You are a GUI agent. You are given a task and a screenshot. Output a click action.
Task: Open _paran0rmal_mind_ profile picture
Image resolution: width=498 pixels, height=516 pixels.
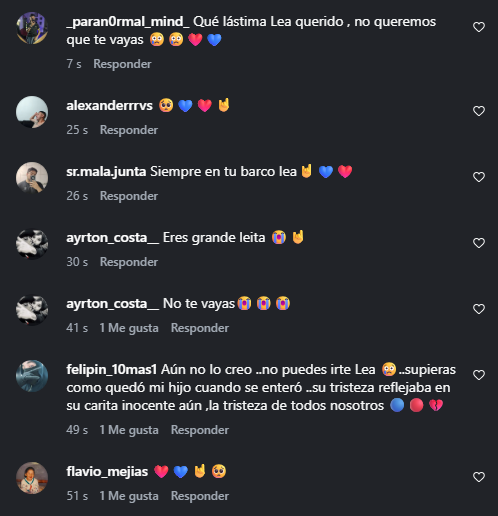(32, 28)
